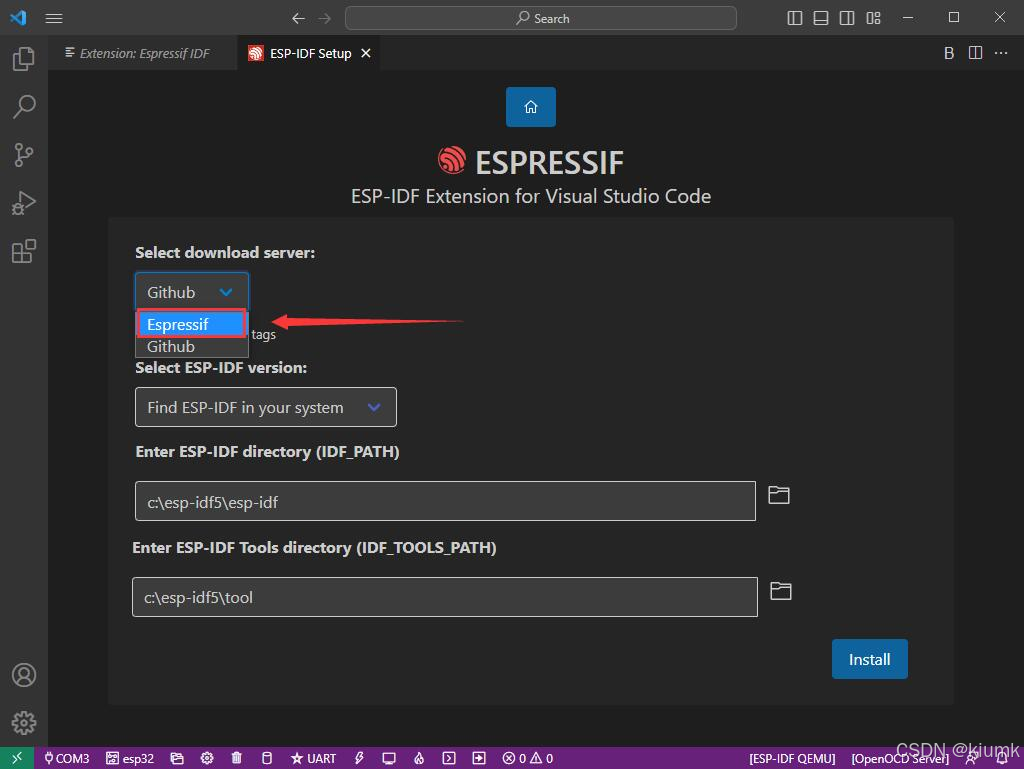Image resolution: width=1024 pixels, height=769 pixels.
Task: Click the flash lightning icon in status bar
Action: pyautogui.click(x=359, y=758)
